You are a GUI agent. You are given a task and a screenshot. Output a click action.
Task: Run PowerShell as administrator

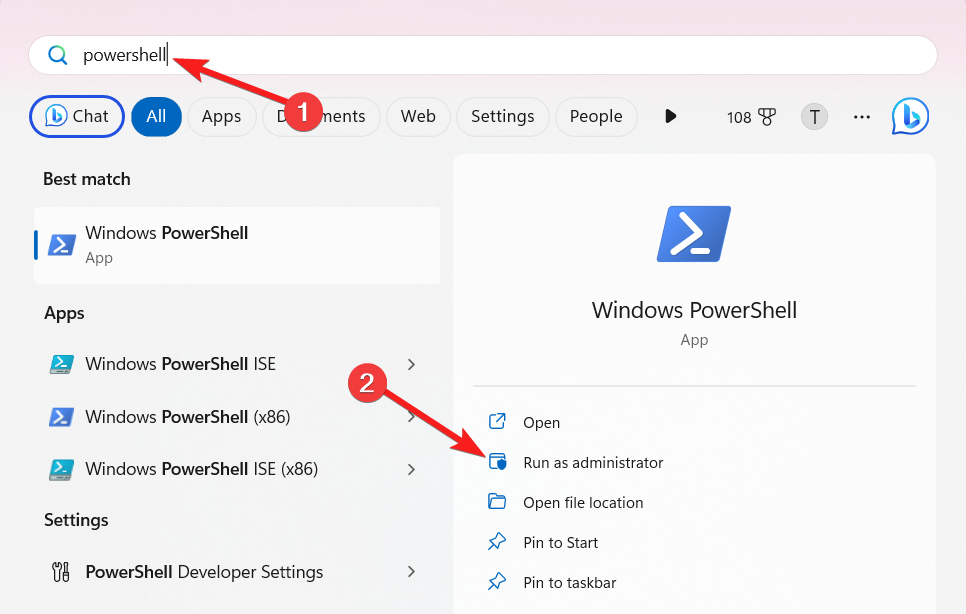tap(593, 462)
